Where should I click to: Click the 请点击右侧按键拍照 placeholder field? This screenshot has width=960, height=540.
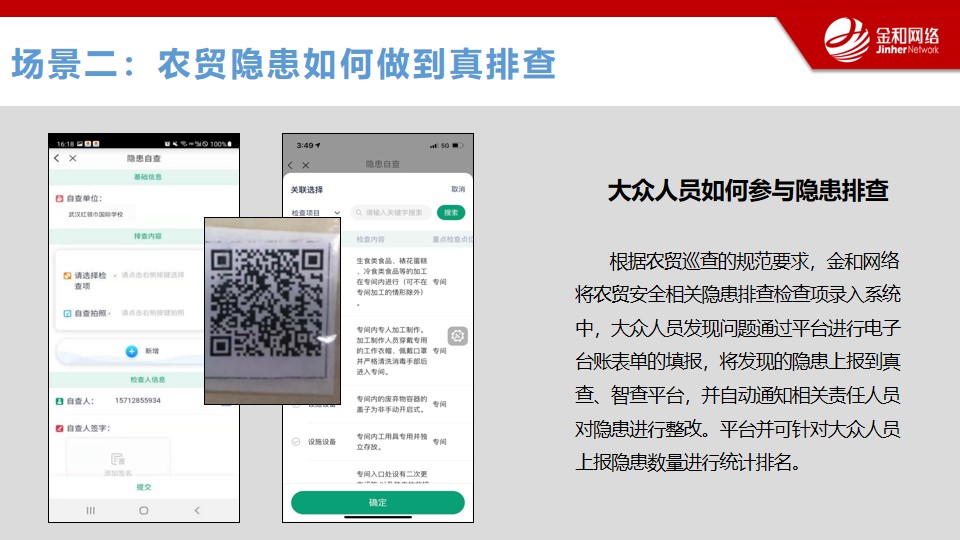click(152, 313)
